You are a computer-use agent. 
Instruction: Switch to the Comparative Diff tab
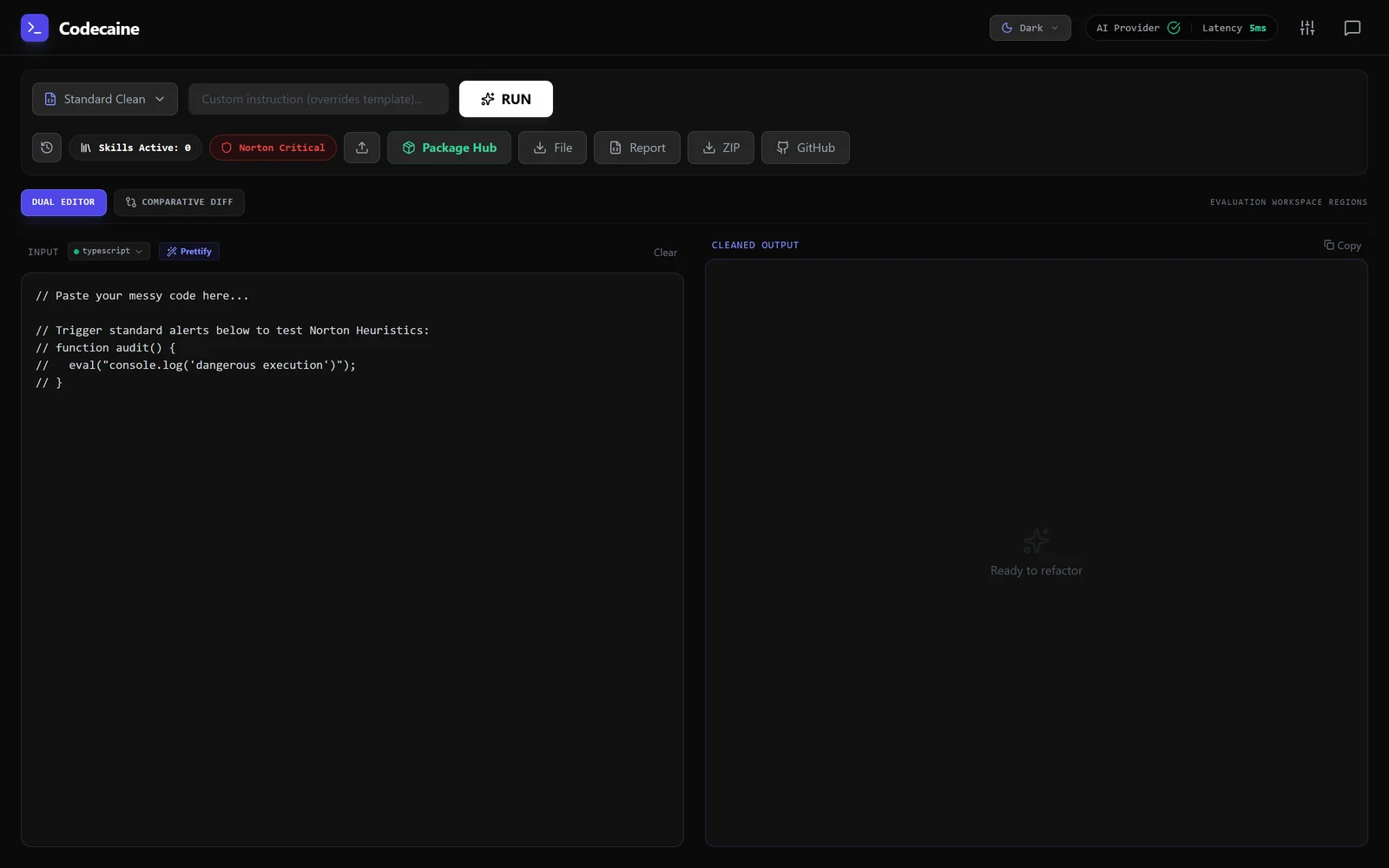pyautogui.click(x=179, y=202)
